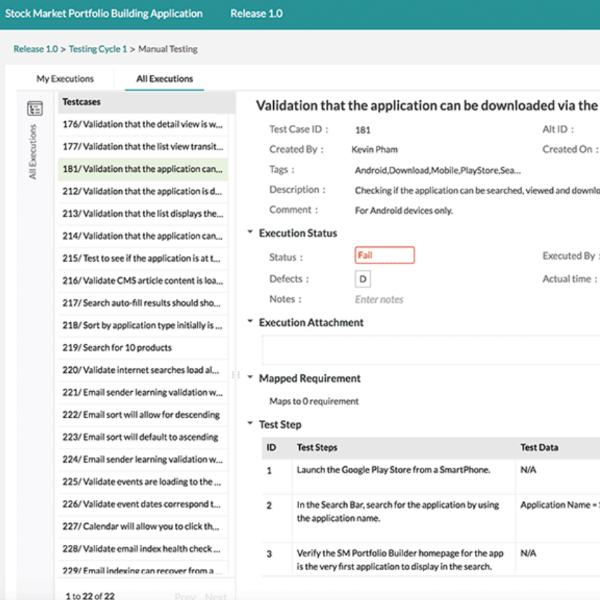
Task: Collapse the Mapped Requirement section
Action: pyautogui.click(x=250, y=377)
